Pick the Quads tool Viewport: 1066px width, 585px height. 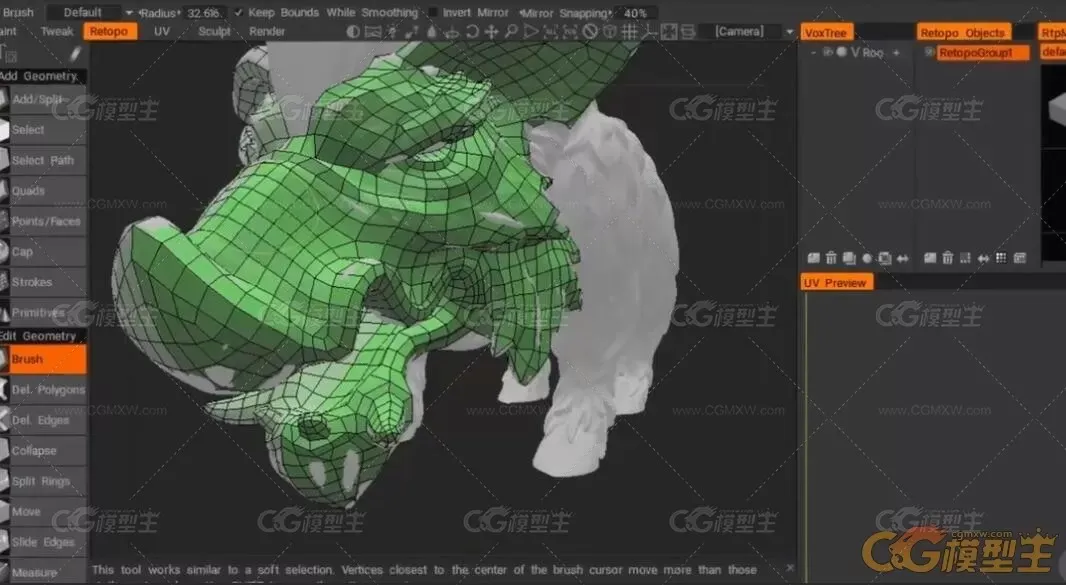pyautogui.click(x=44, y=191)
